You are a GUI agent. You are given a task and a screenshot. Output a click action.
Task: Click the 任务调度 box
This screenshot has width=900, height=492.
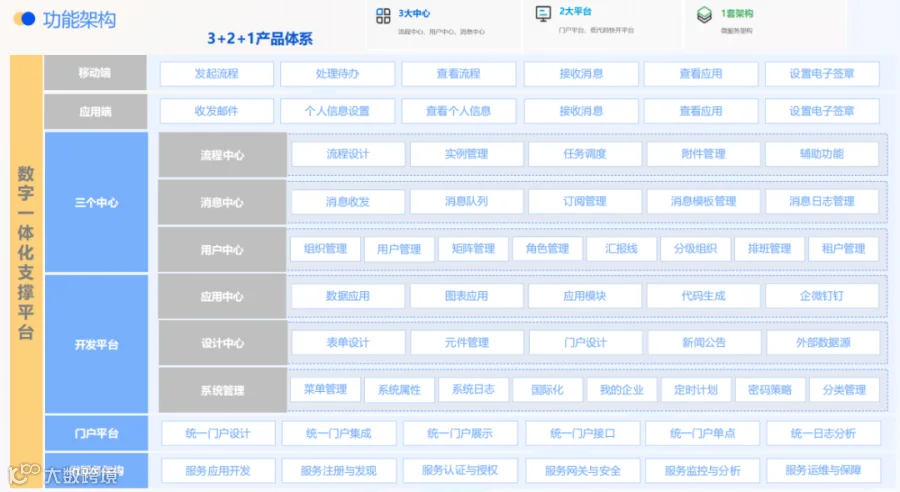pos(585,154)
